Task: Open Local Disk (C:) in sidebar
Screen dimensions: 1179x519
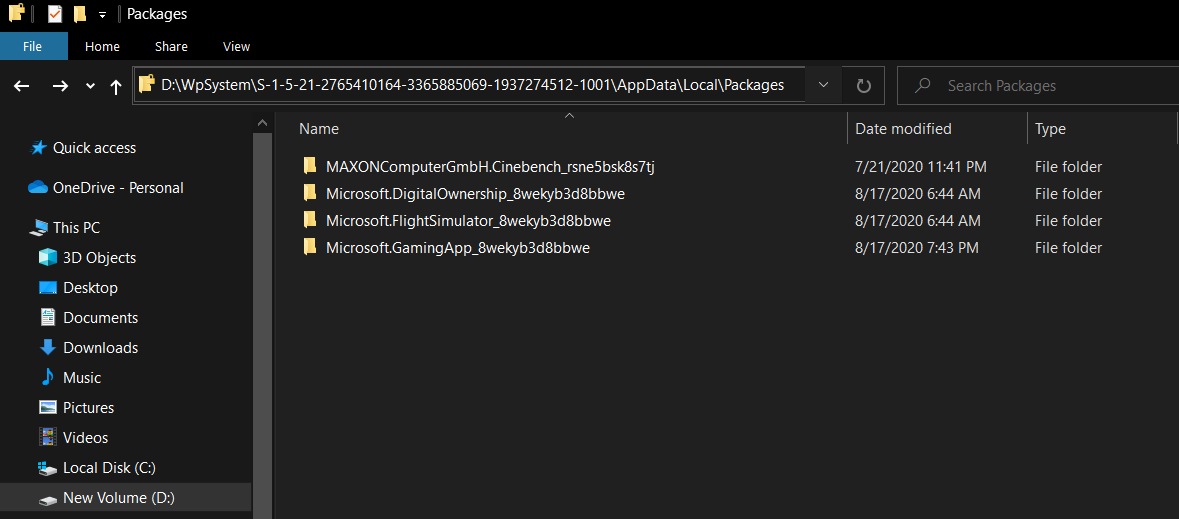Action: coord(109,468)
